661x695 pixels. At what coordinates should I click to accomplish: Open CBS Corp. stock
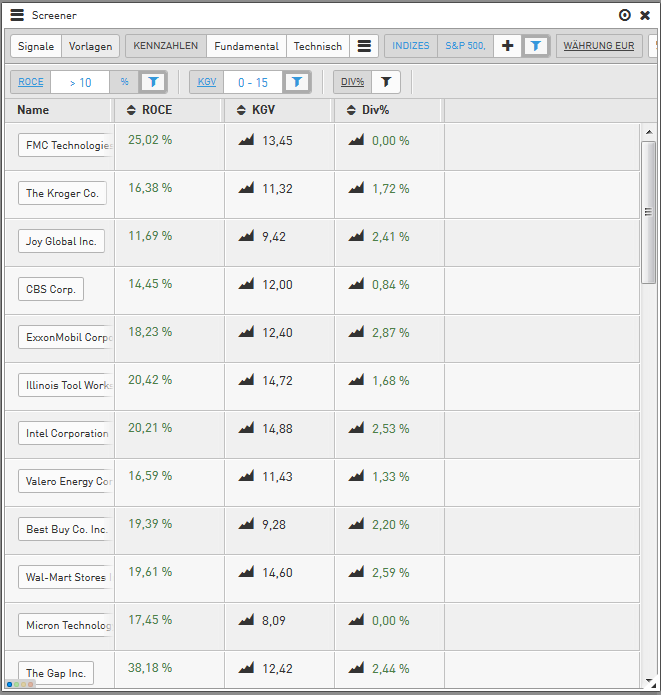(x=51, y=289)
